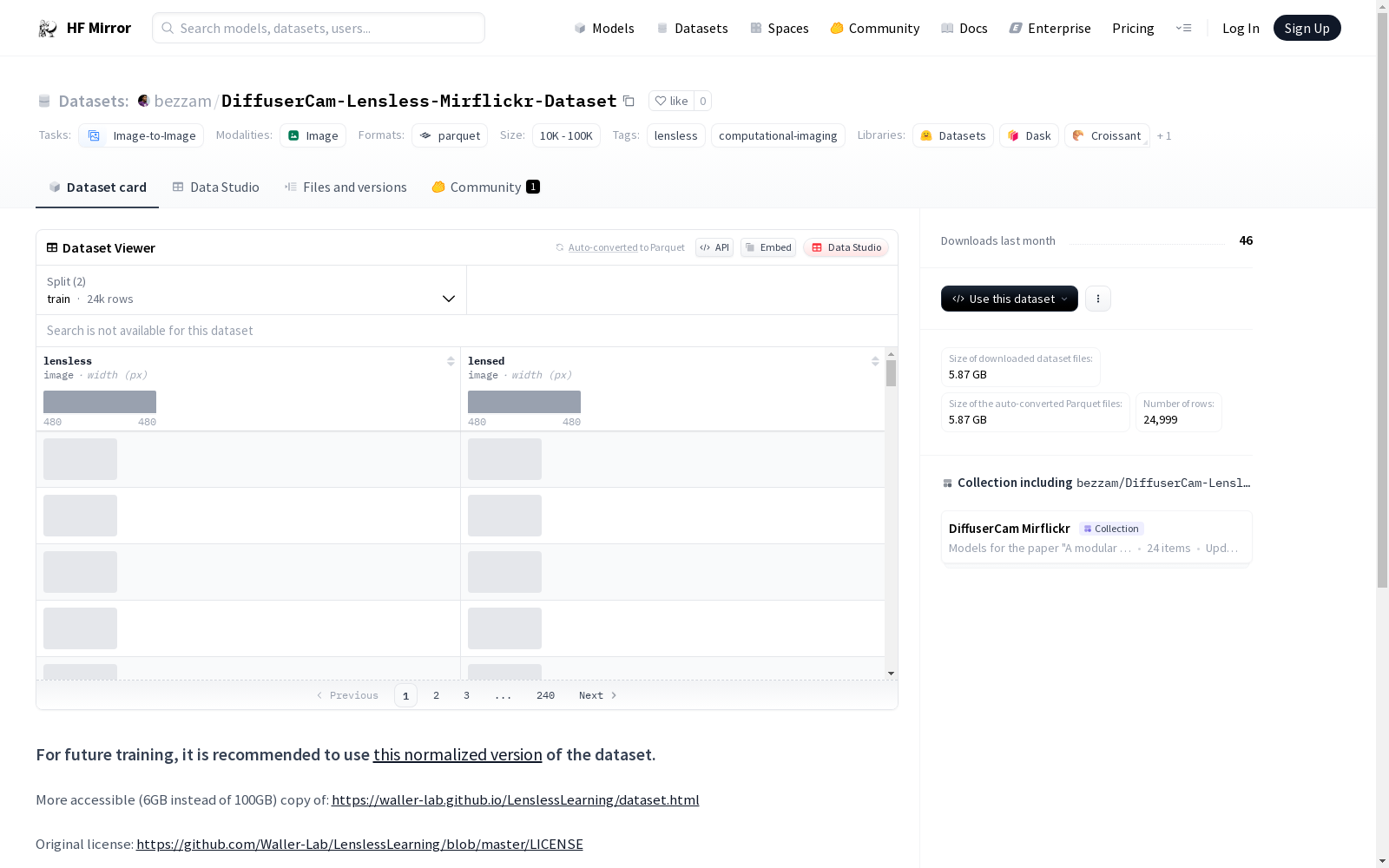The width and height of the screenshot is (1389, 868).
Task: Open the Pricing page
Action: pos(1133,28)
